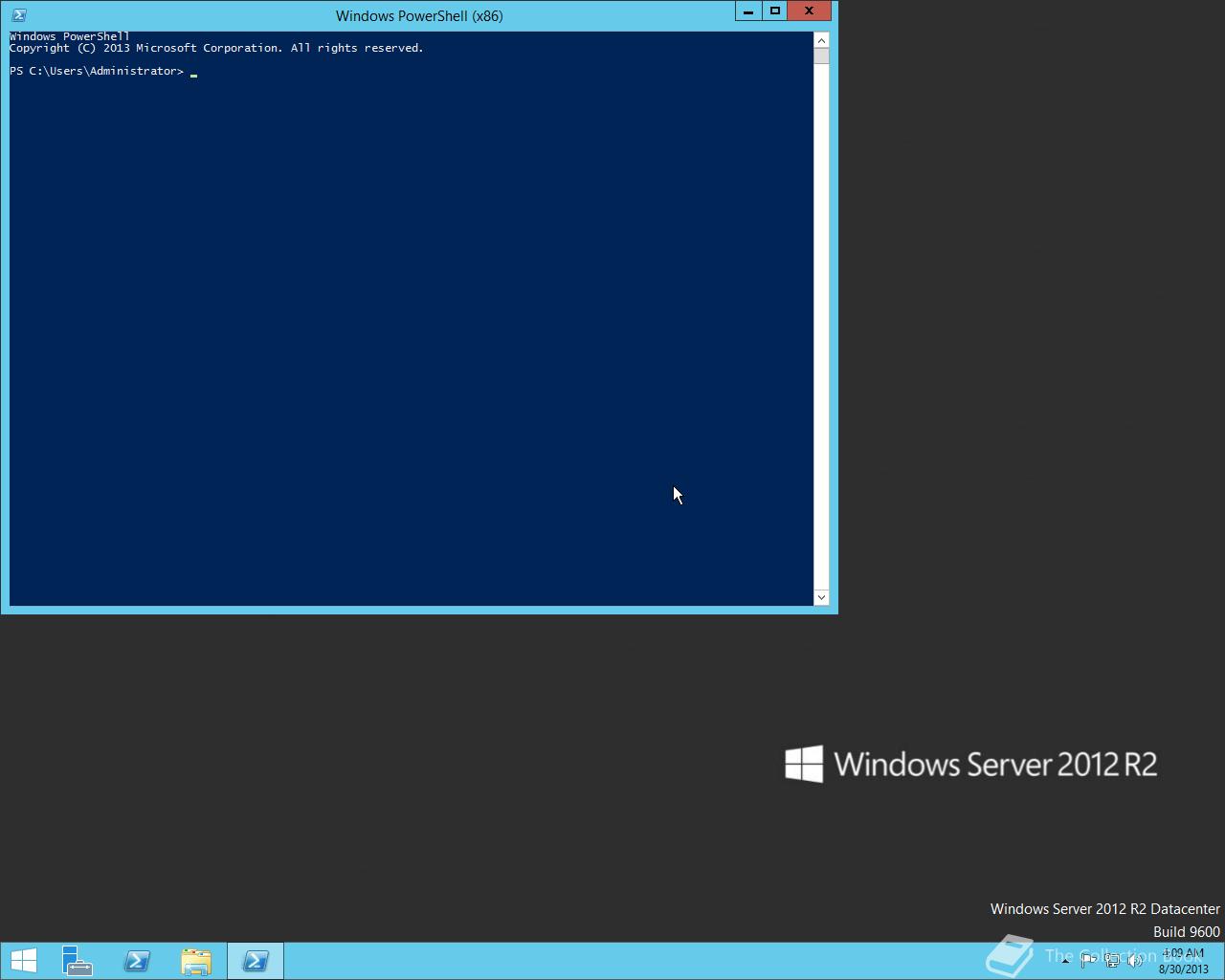The width and height of the screenshot is (1225, 980).
Task: Maximize the PowerShell (x86) window
Action: [x=774, y=11]
